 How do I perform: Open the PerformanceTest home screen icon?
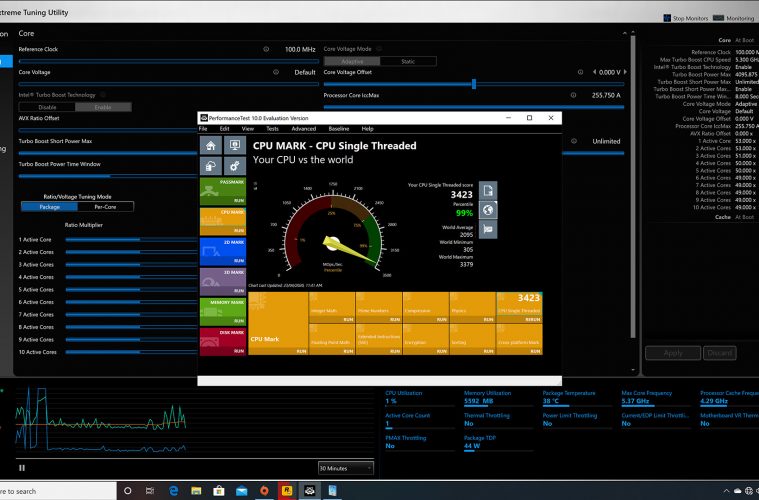pos(211,145)
